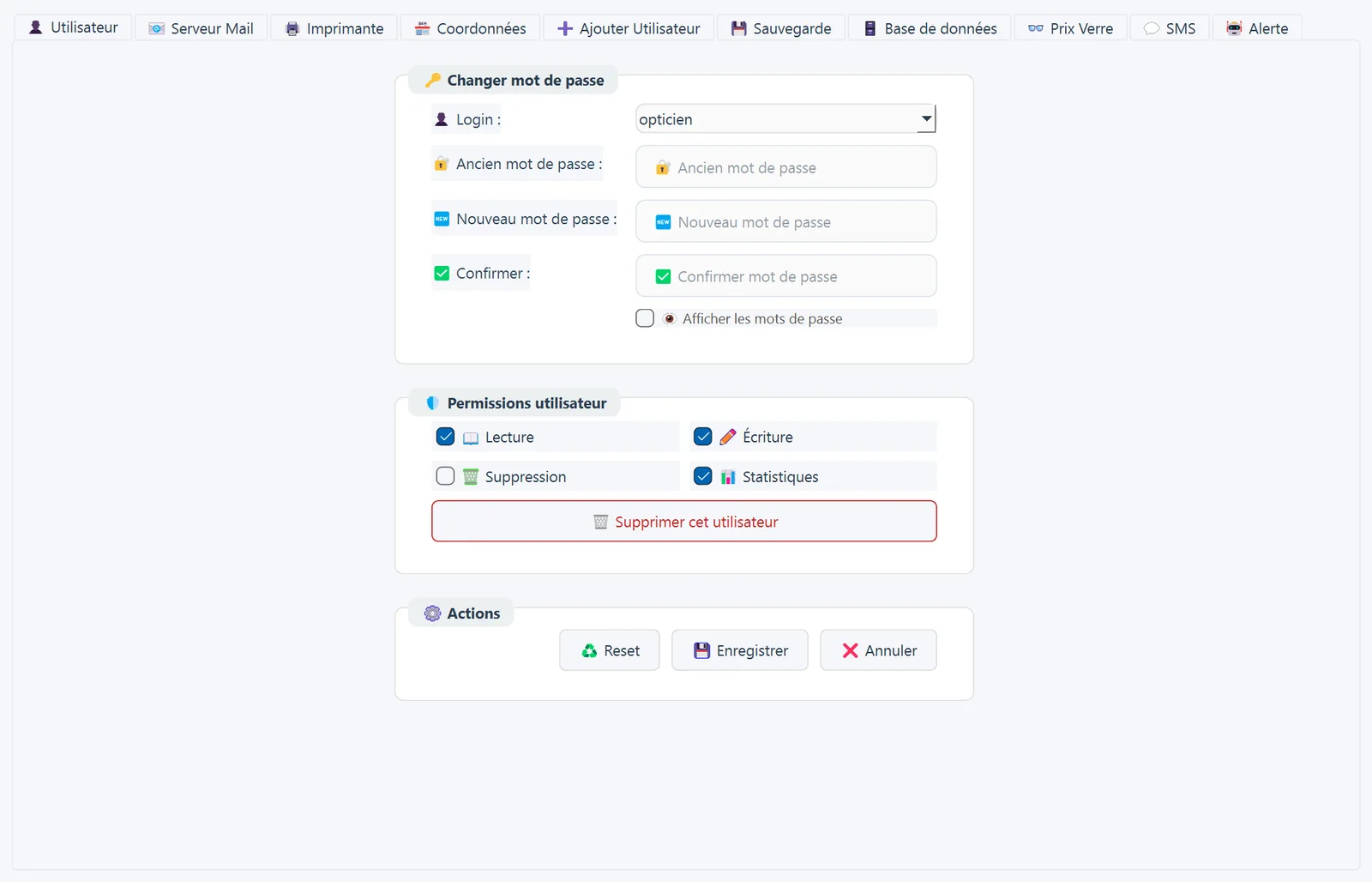Check the Suppression permission
The image size is (1372, 882).
coord(445,476)
